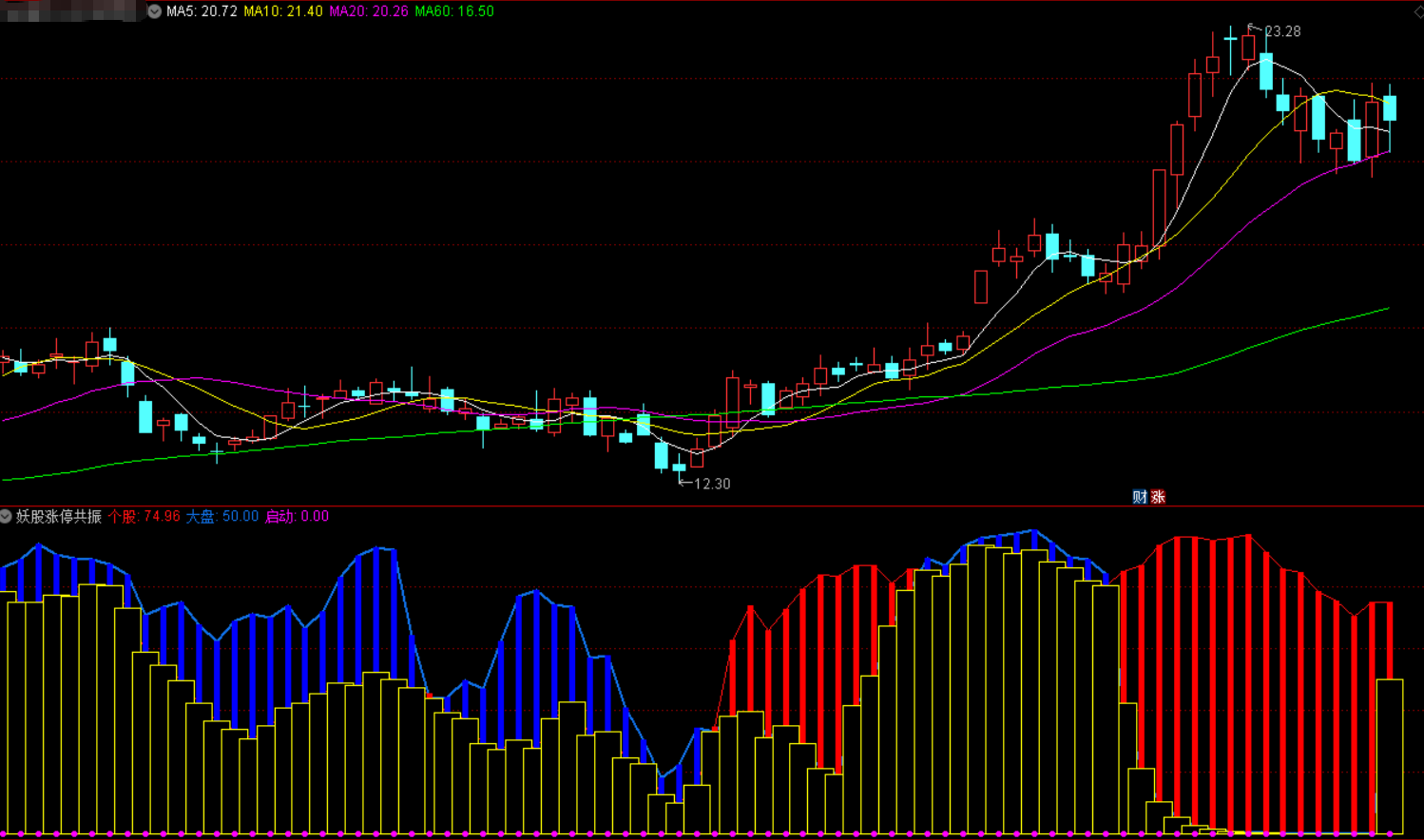This screenshot has height=840, width=1424.
Task: Select the MA5: 20.72 label
Action: point(202,11)
